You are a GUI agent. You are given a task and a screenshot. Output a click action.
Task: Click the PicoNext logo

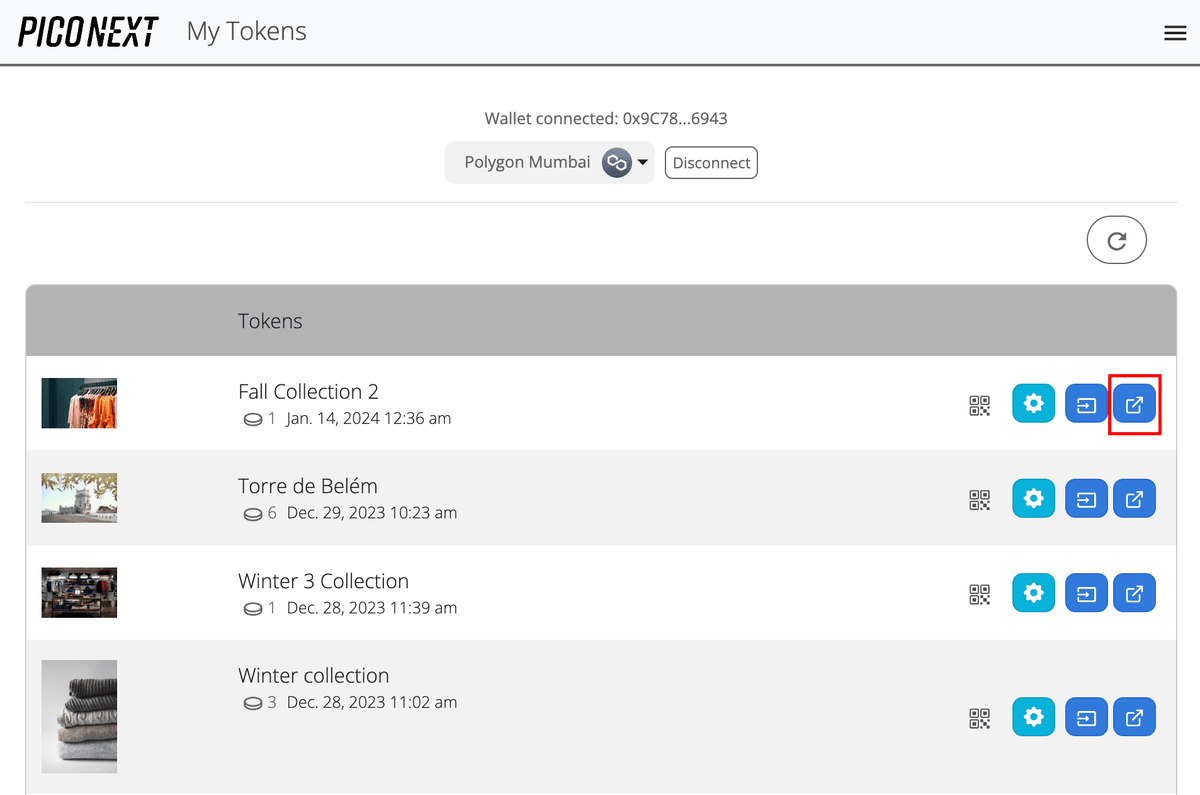(87, 31)
